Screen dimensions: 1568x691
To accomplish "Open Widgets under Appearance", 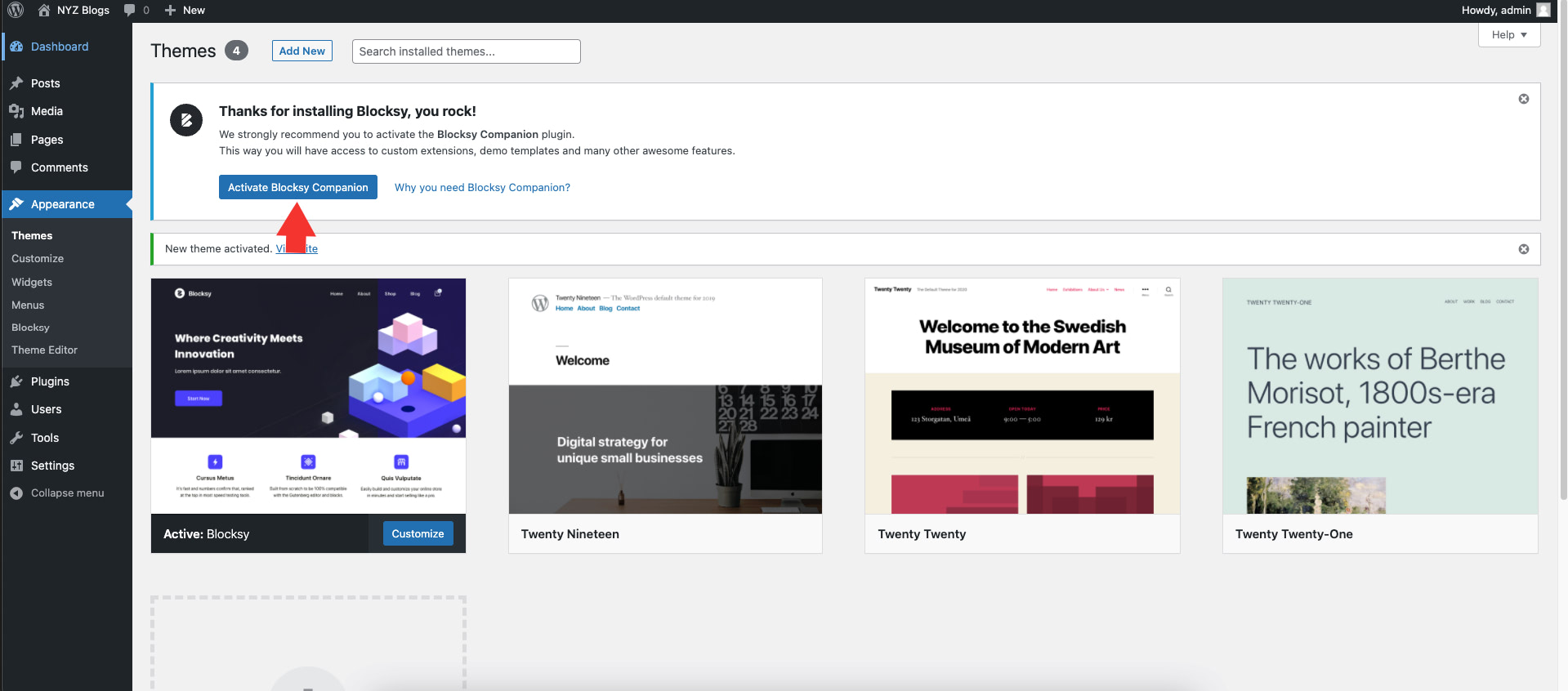I will pos(32,282).
